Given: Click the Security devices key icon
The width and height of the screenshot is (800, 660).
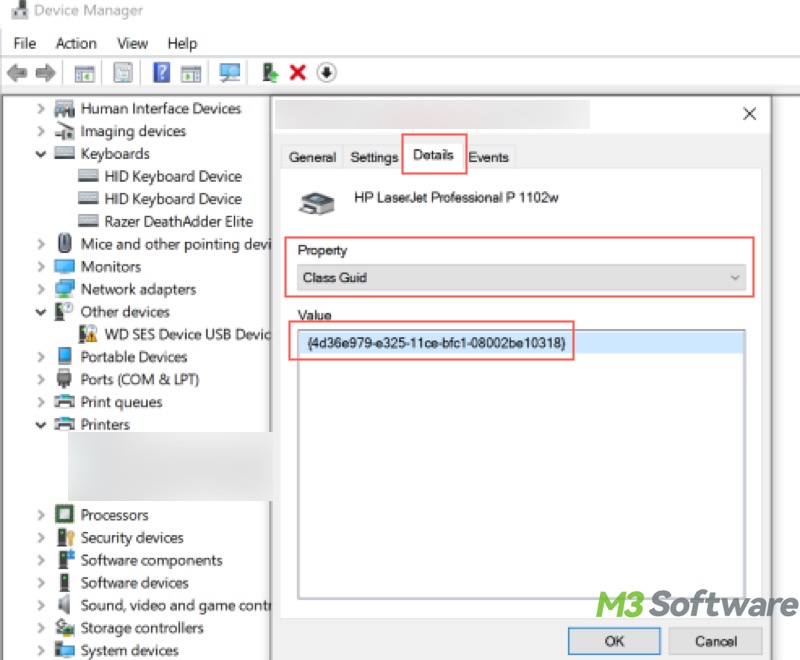Looking at the screenshot, I should pyautogui.click(x=66, y=538).
